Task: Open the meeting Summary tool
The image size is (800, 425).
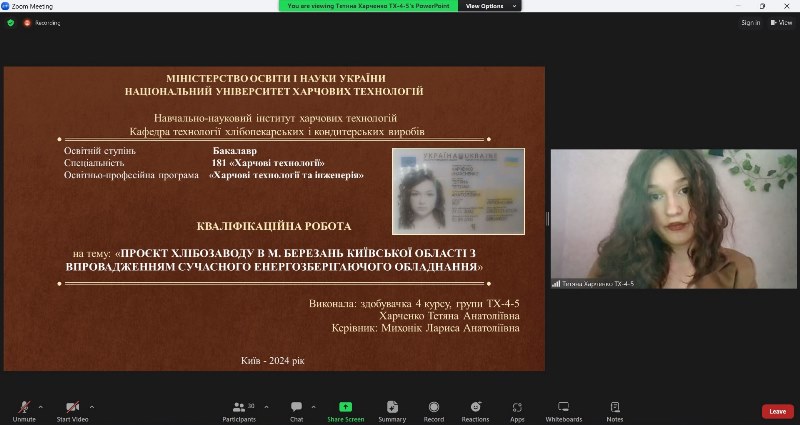Action: click(x=392, y=411)
